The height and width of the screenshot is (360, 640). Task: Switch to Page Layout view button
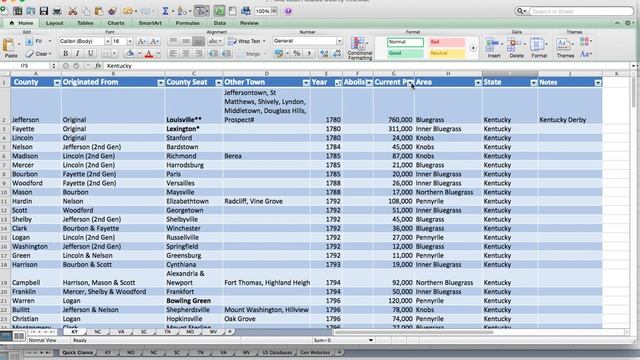[x=19, y=336]
